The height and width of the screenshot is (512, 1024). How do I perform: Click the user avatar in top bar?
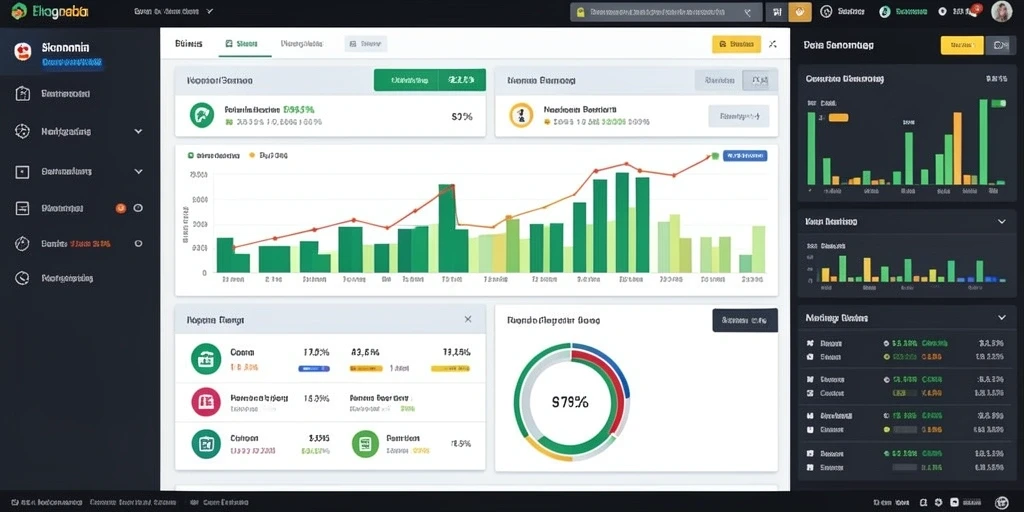tap(1001, 11)
